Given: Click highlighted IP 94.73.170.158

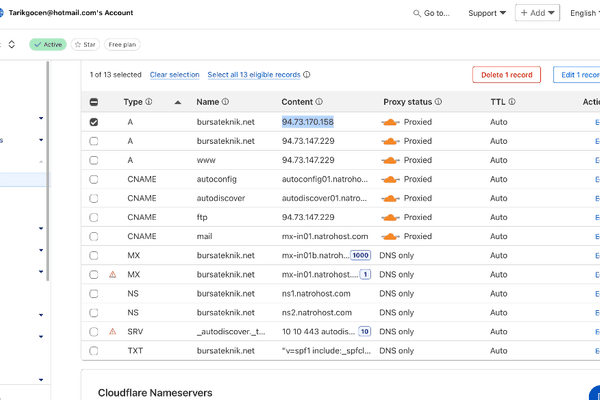Looking at the screenshot, I should pyautogui.click(x=308, y=122).
